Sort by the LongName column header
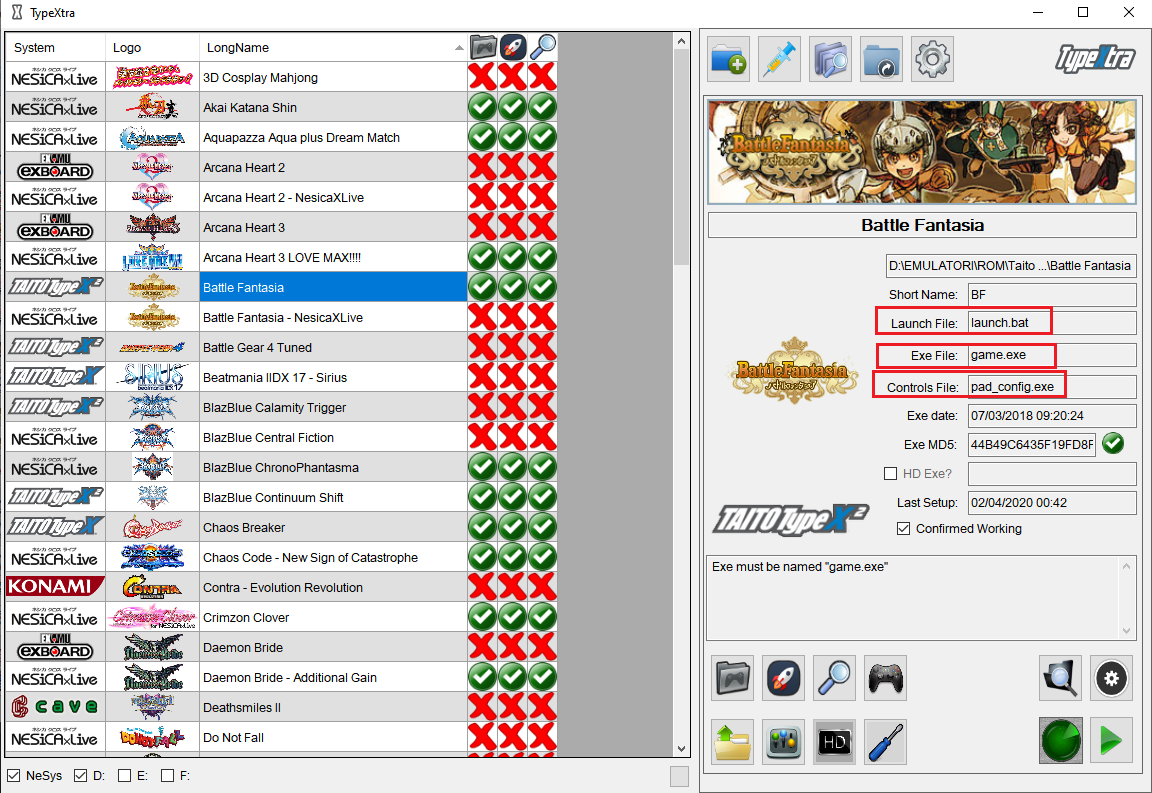 pyautogui.click(x=333, y=48)
